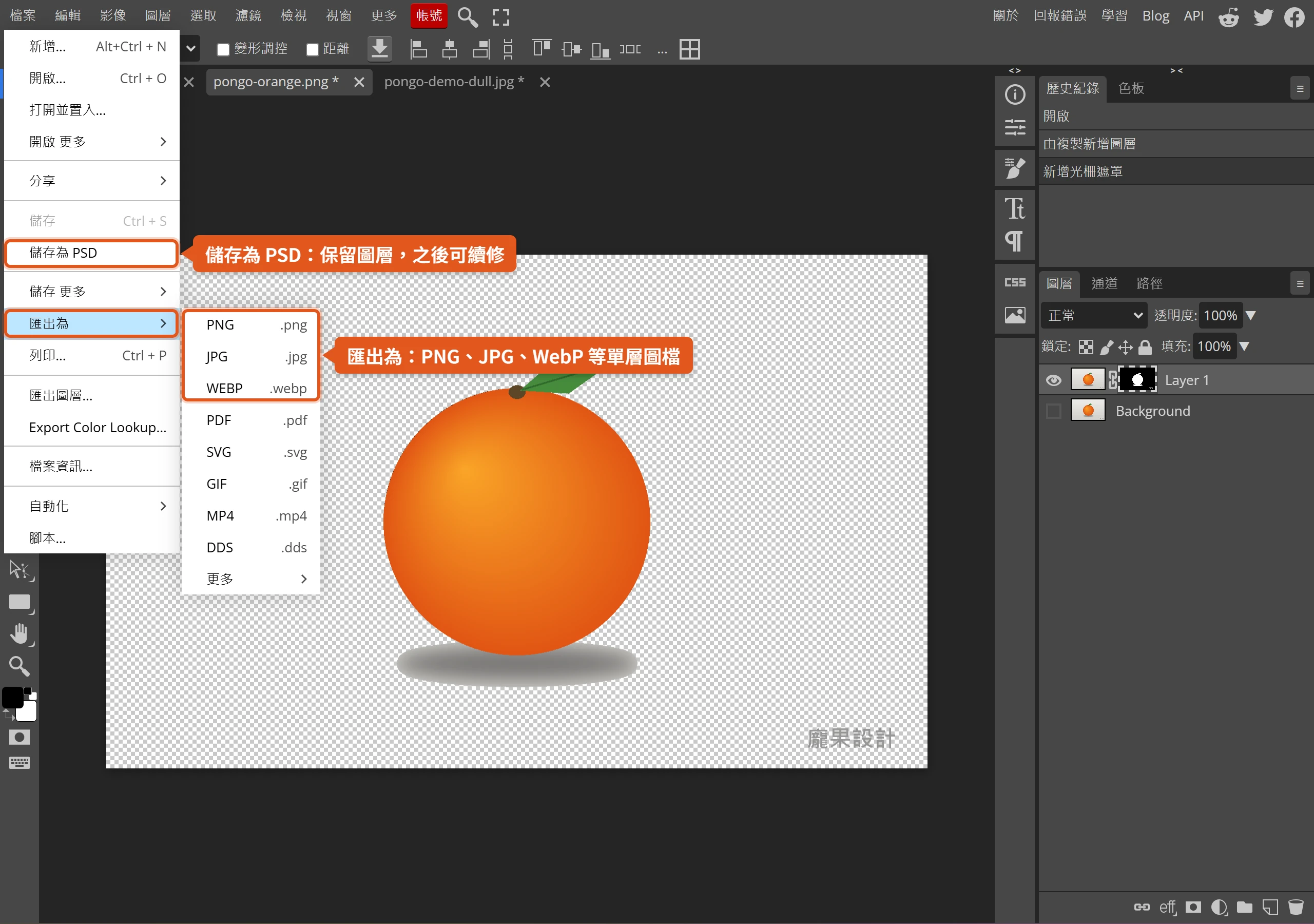Open the 學習 learn link

click(1114, 15)
